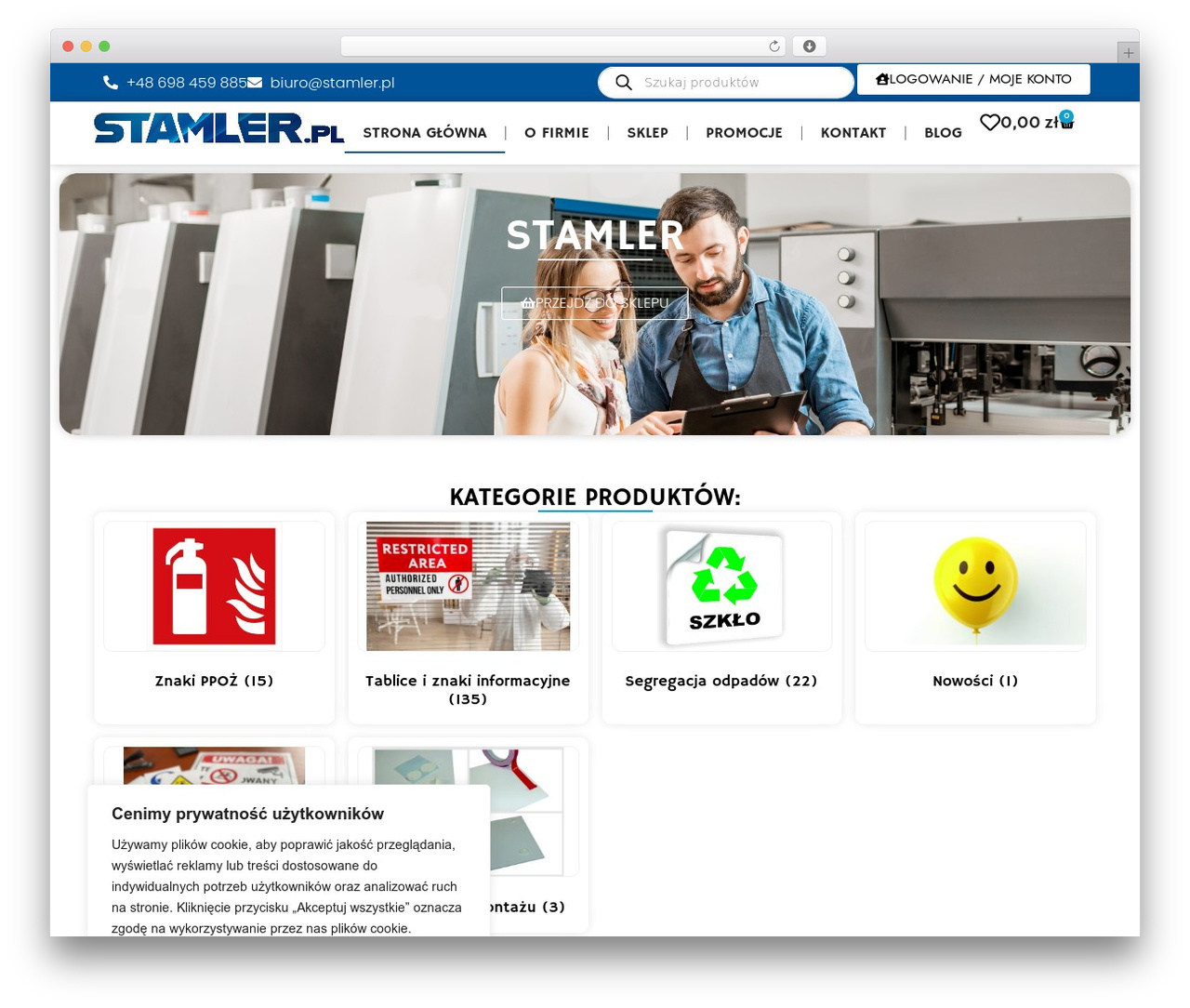
Task: Open the O FIRMIE menu item
Action: click(x=557, y=133)
